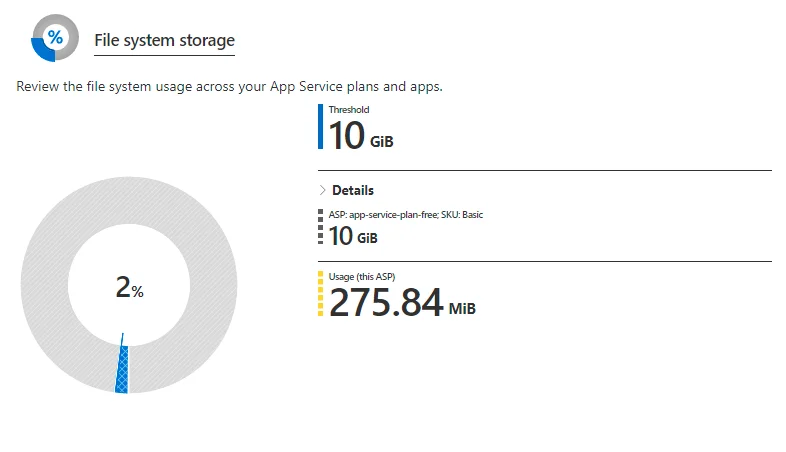Click the file system usage description text
The image size is (786, 452).
click(x=229, y=87)
